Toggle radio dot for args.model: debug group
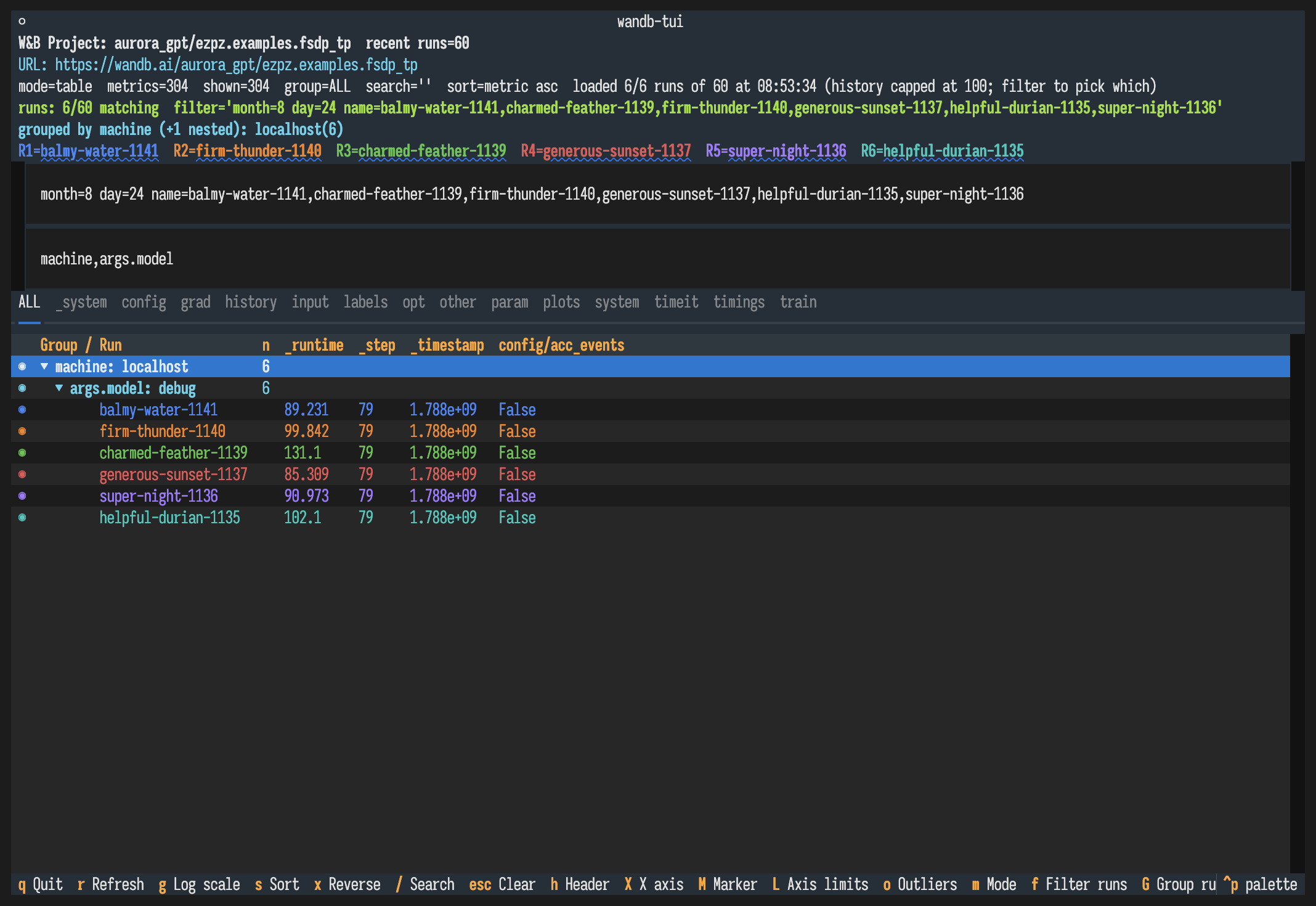 (x=22, y=388)
